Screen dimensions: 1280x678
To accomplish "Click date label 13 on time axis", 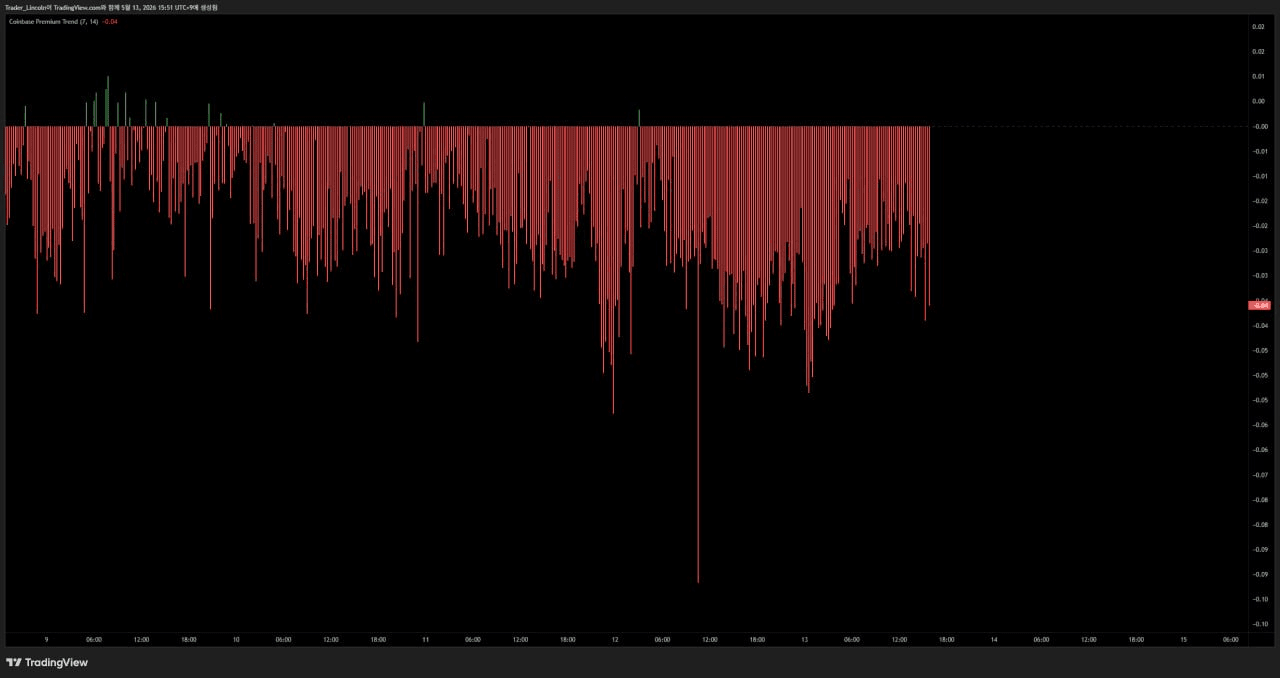I will (804, 639).
